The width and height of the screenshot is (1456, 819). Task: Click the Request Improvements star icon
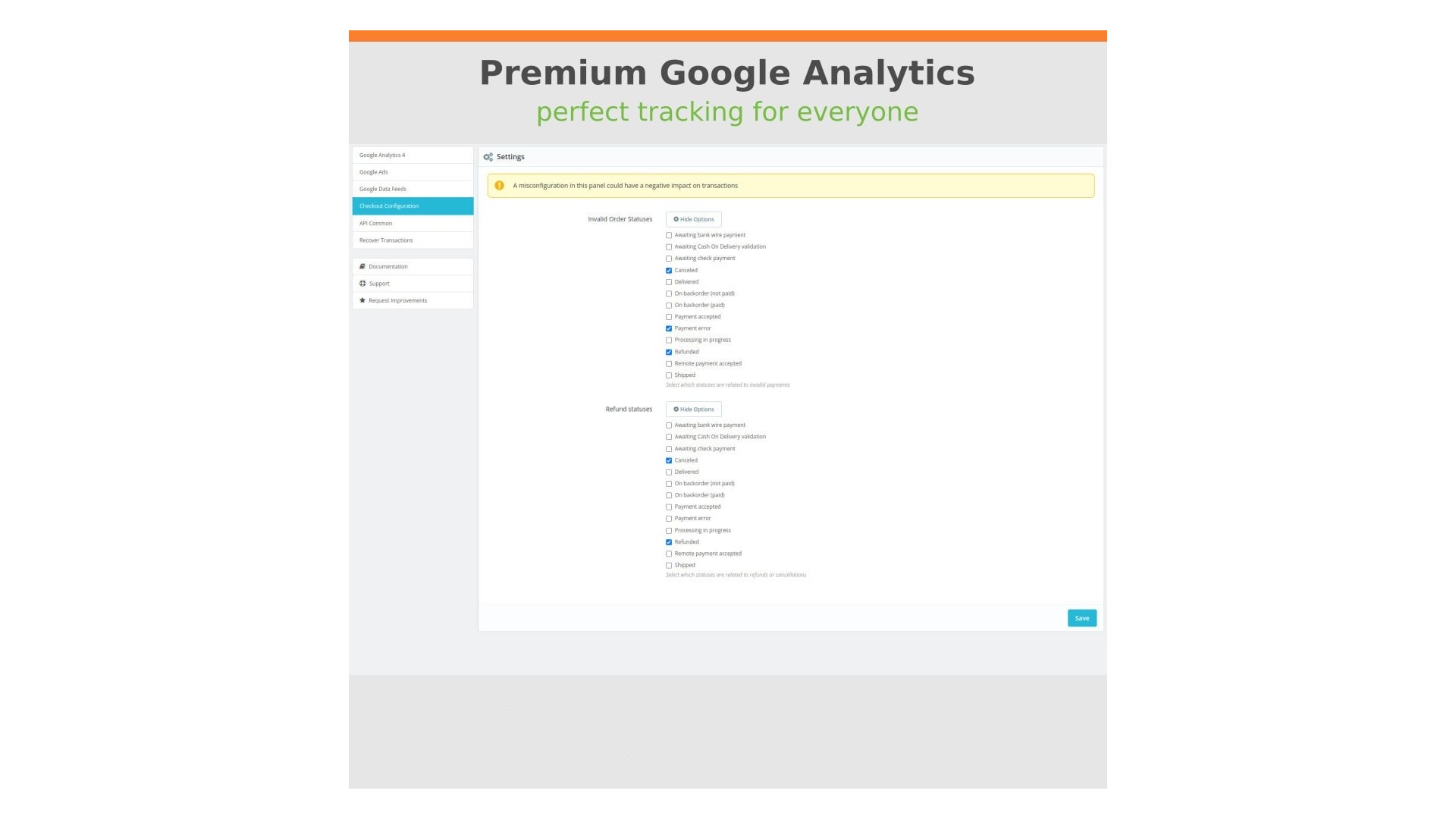[363, 300]
